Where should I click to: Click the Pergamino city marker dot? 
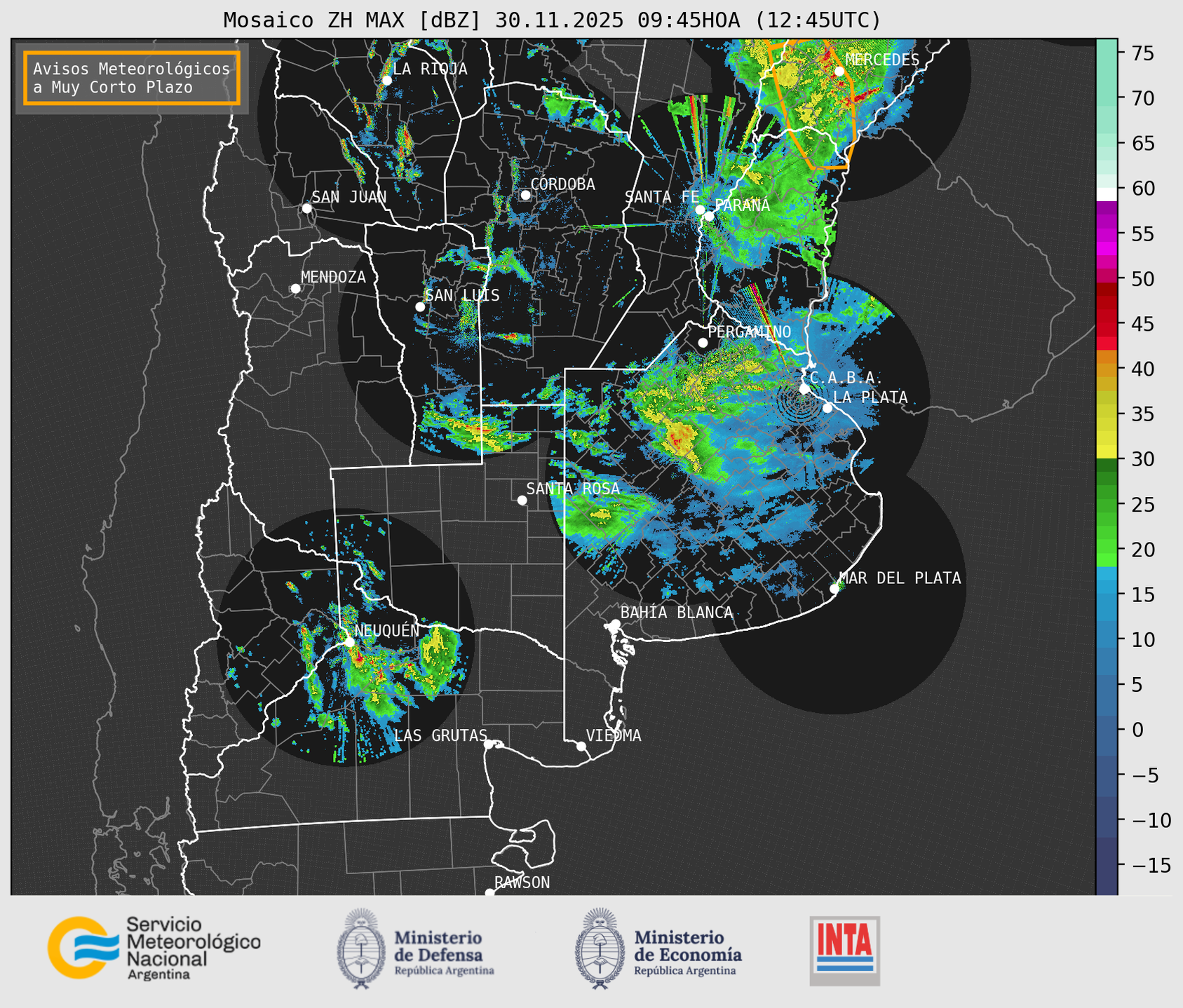[x=703, y=343]
